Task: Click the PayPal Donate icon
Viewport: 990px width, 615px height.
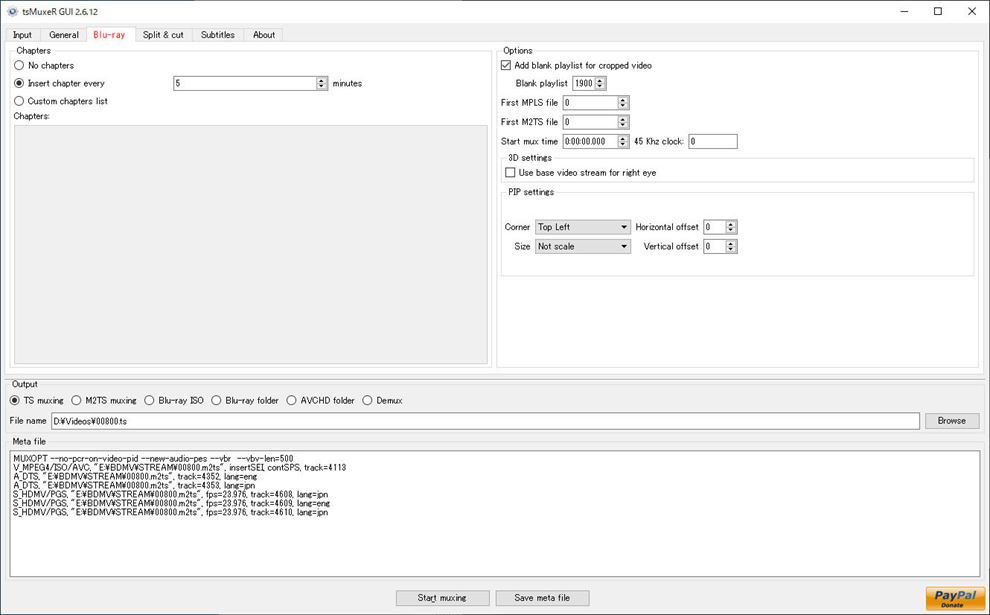Action: pyautogui.click(x=954, y=598)
